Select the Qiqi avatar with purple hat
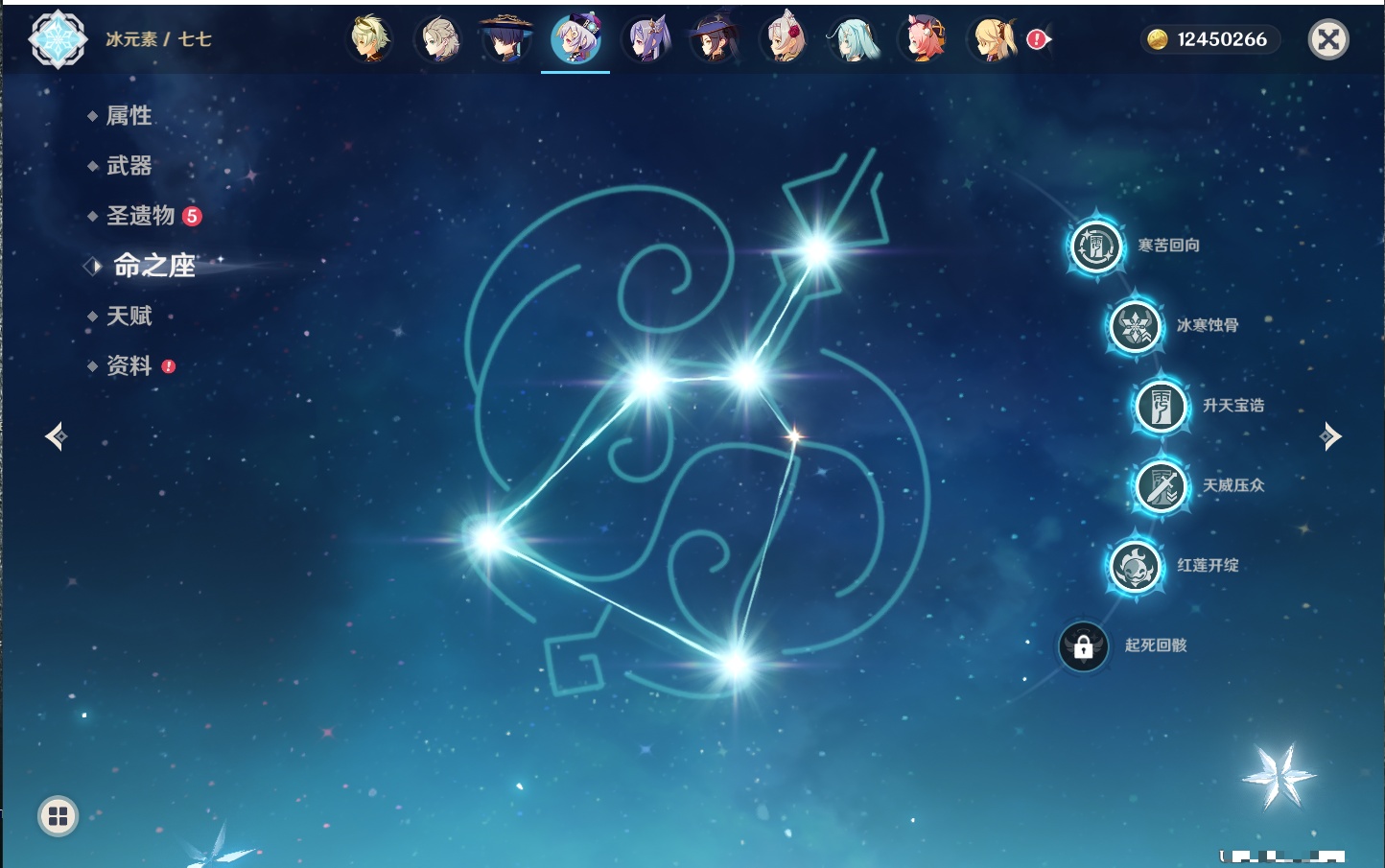Screen dimensions: 1385x868 [575, 38]
